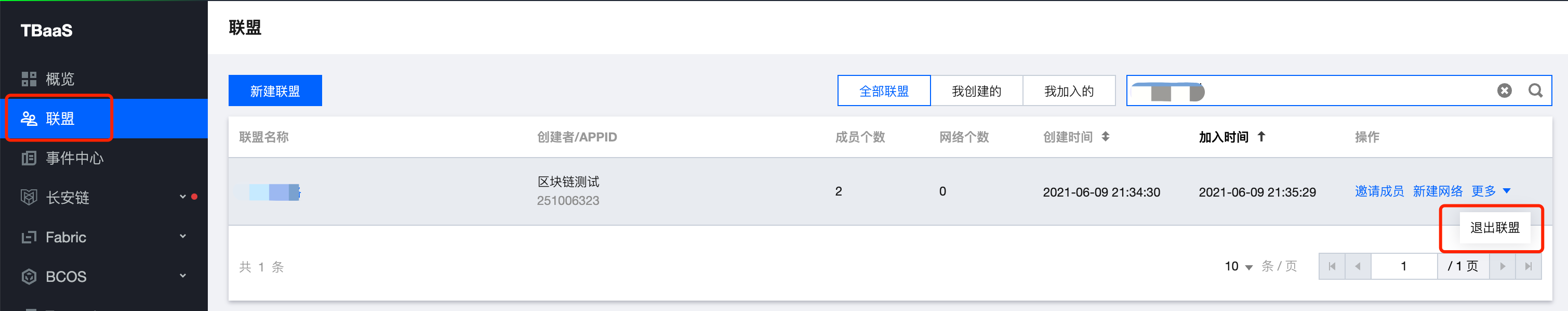1568x311 pixels.
Task: Expand the 长安链 sidebar menu
Action: [x=182, y=197]
